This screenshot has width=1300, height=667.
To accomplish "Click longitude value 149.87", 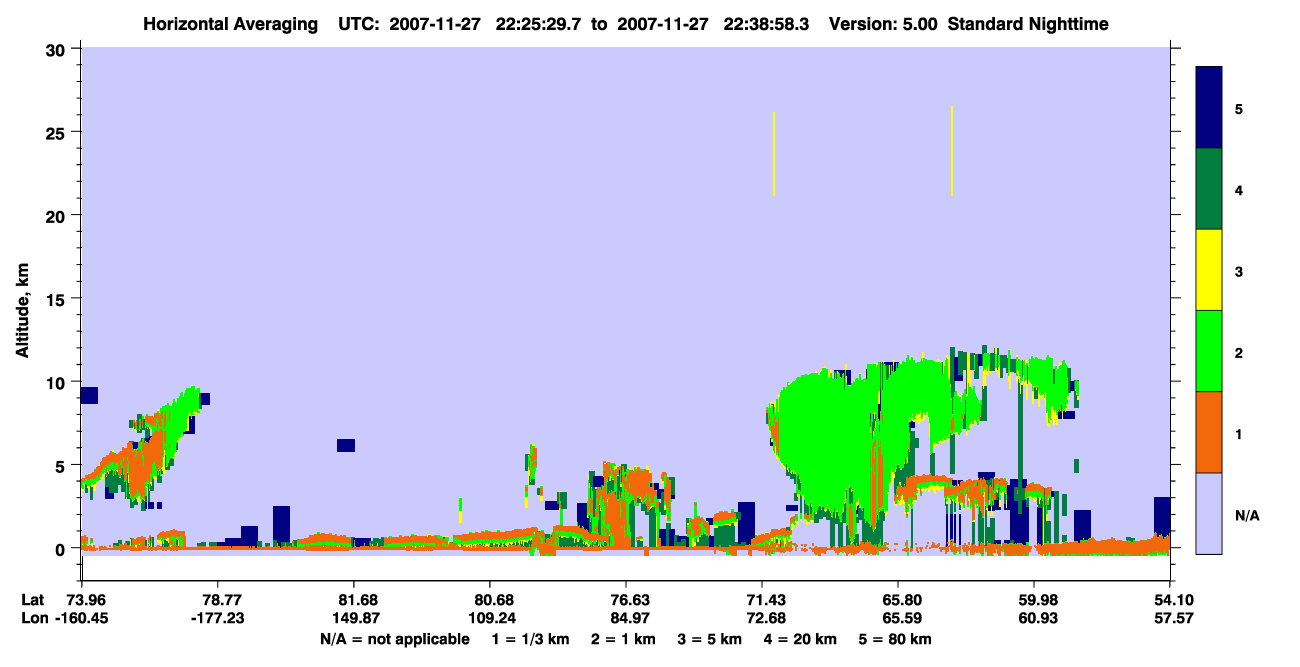I will (354, 617).
